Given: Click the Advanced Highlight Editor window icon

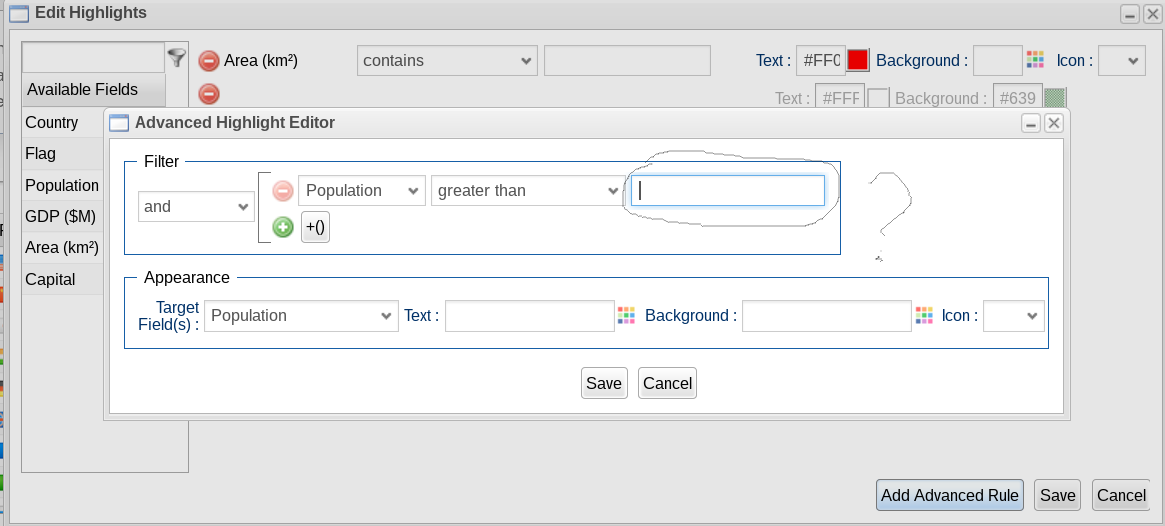Looking at the screenshot, I should pos(119,123).
